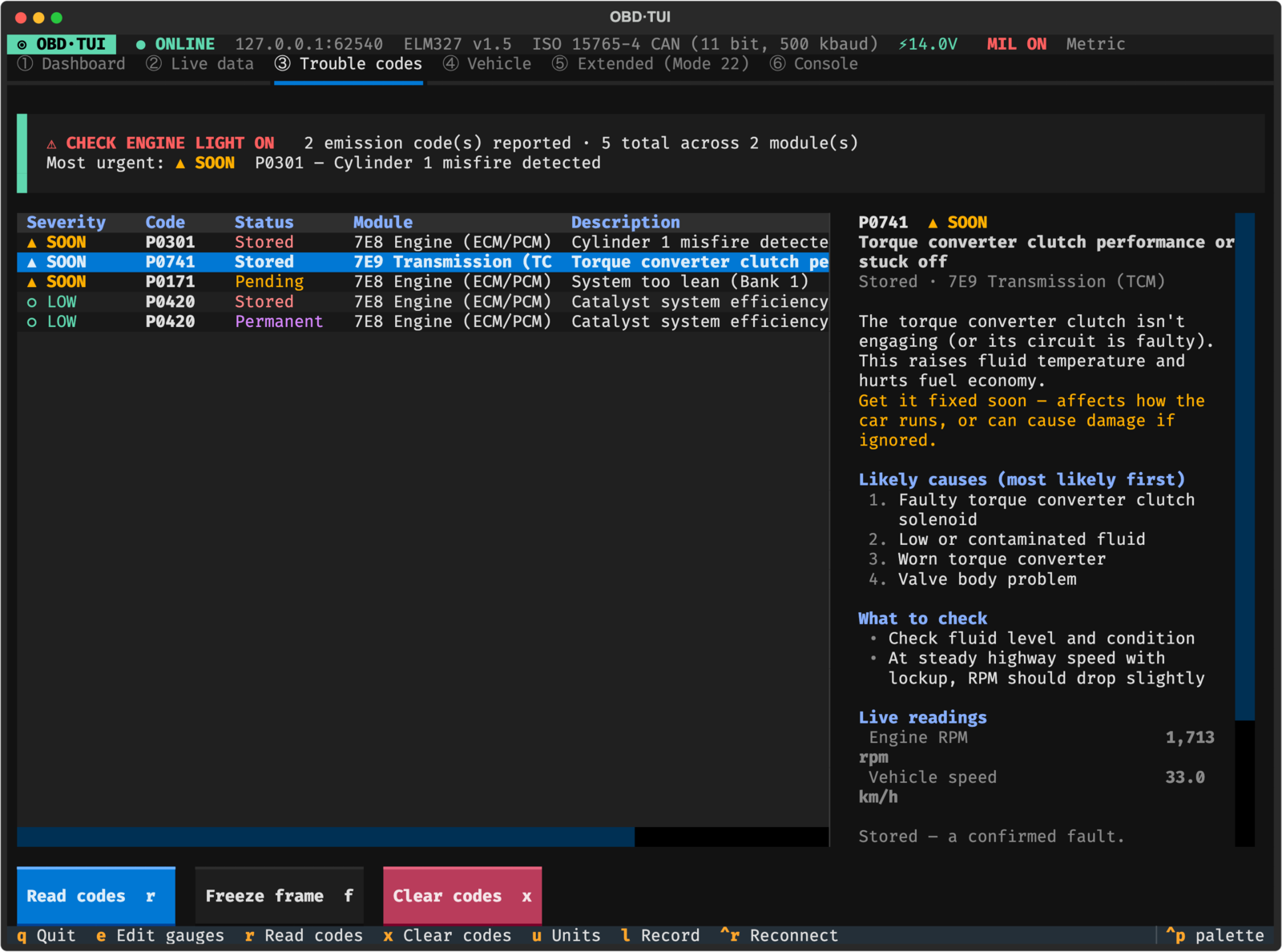The height and width of the screenshot is (952, 1282).
Task: Click the Severity column header
Action: pyautogui.click(x=66, y=222)
